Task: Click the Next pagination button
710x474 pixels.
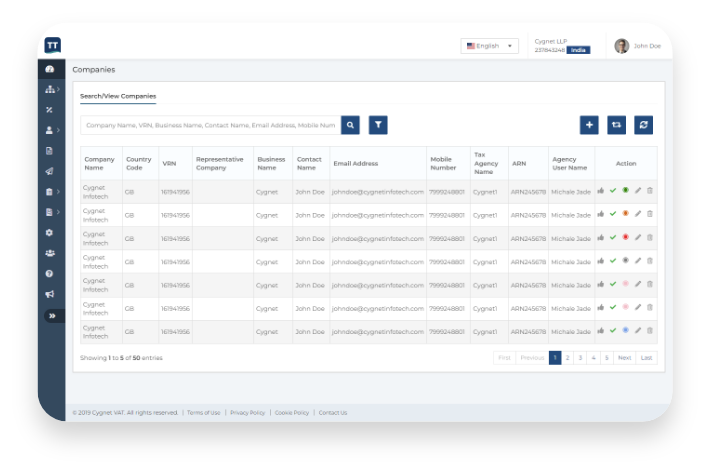Action: (624, 358)
